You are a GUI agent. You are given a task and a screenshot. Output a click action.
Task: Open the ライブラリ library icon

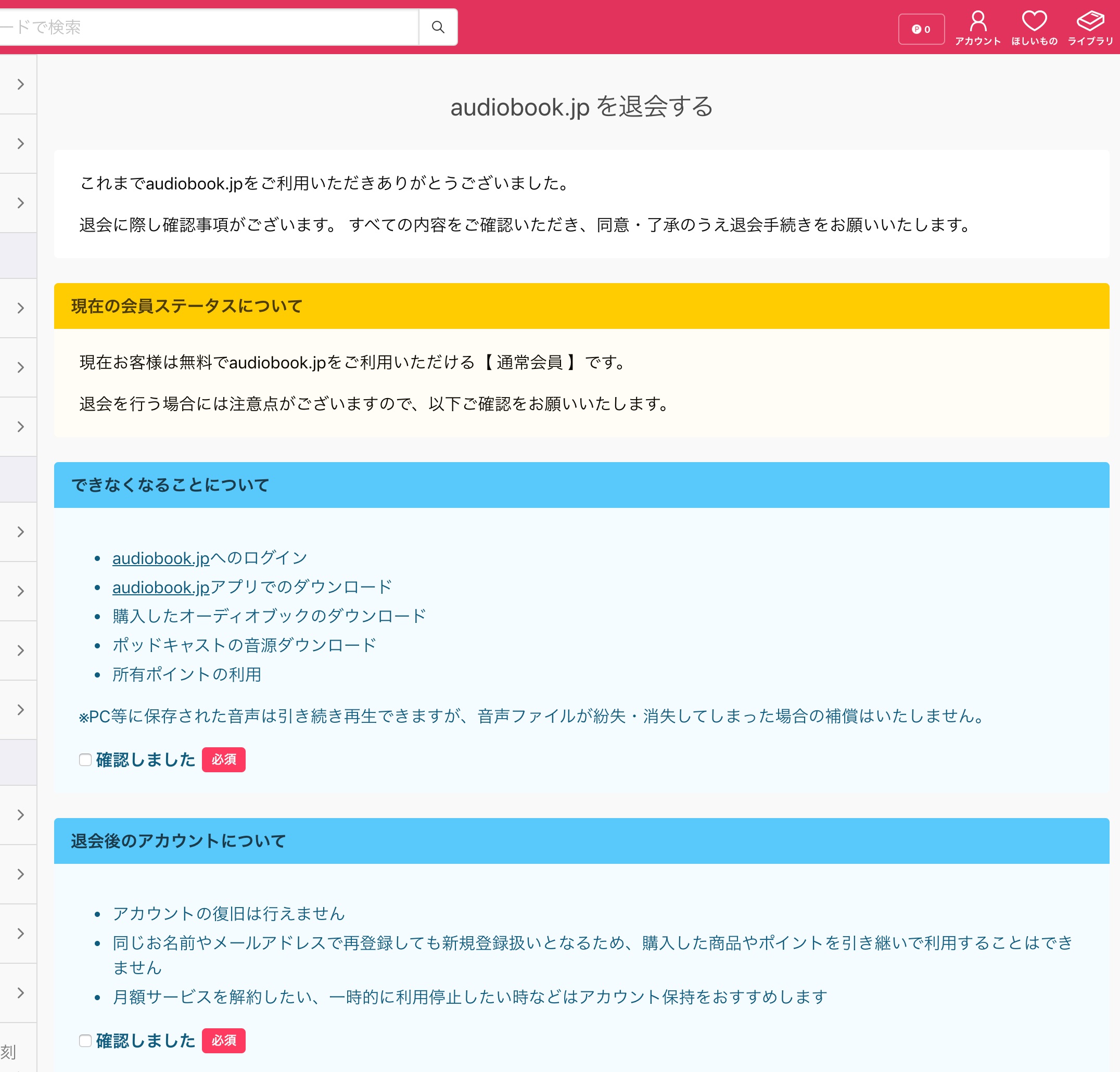1090,28
